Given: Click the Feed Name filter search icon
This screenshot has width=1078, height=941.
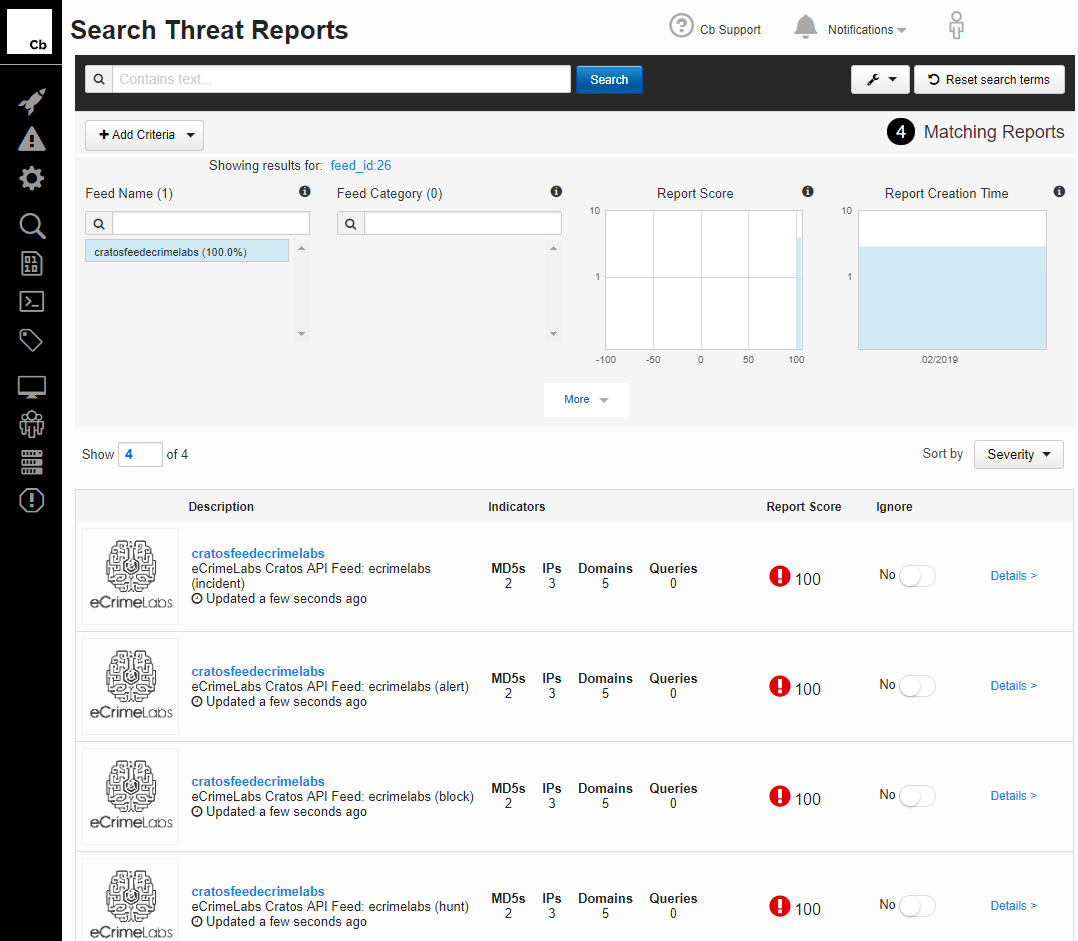Looking at the screenshot, I should 99,223.
